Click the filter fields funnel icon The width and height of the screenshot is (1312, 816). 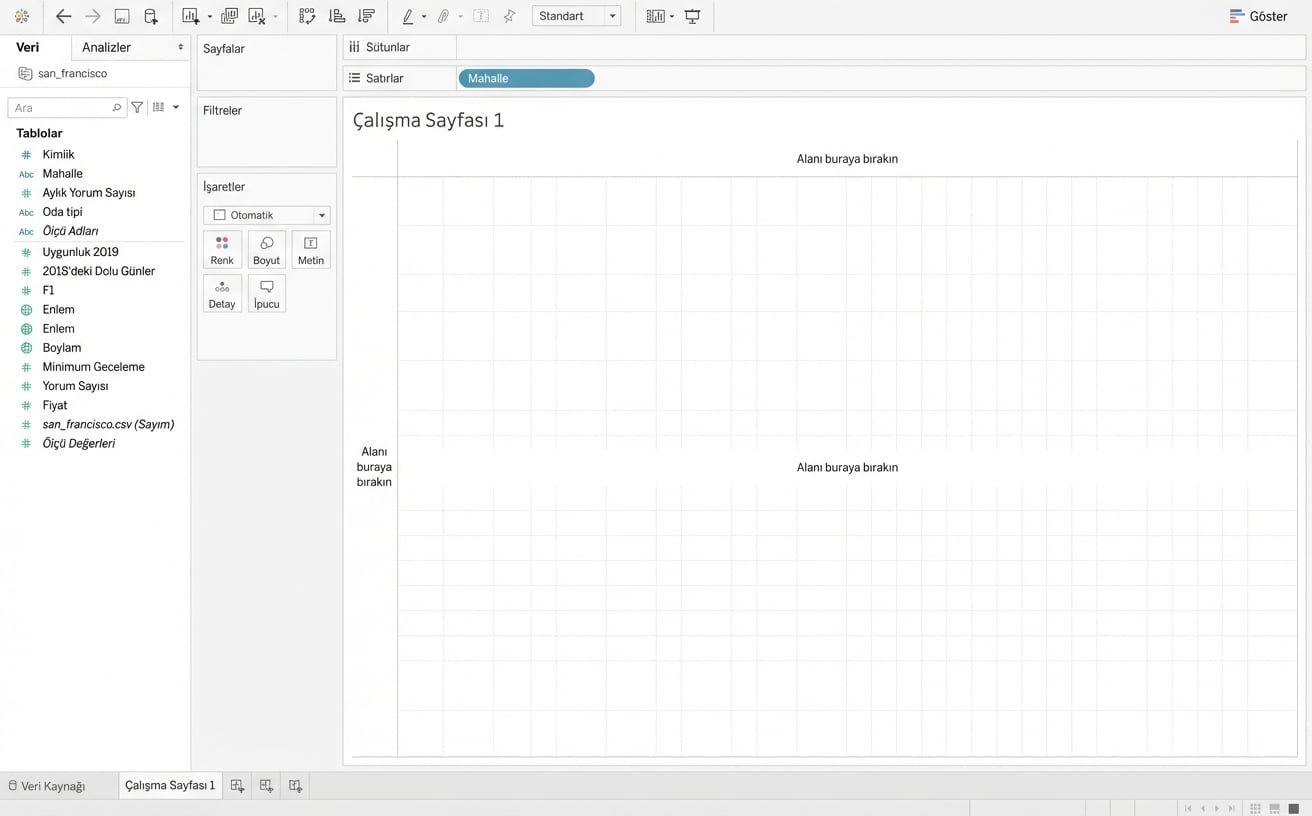[x=137, y=107]
